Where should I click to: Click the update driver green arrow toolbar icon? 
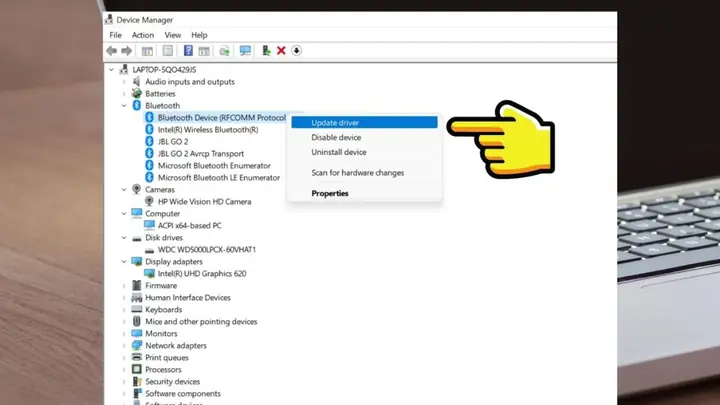(266, 51)
